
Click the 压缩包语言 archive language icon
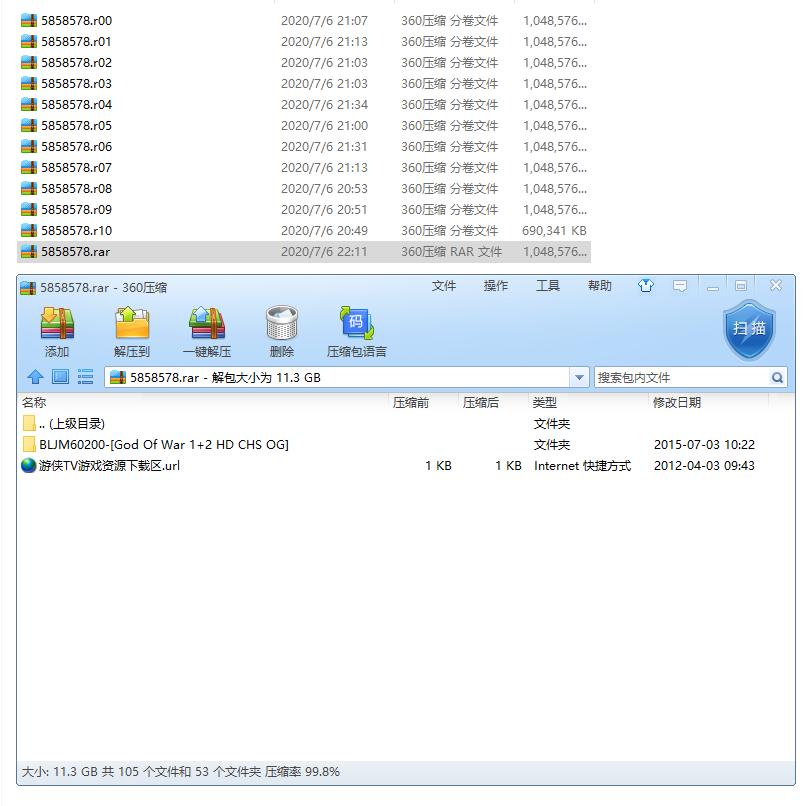point(355,327)
